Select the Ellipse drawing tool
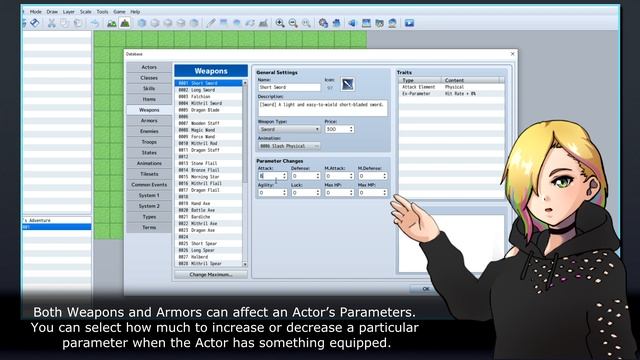The height and width of the screenshot is (360, 640). pos(237,23)
